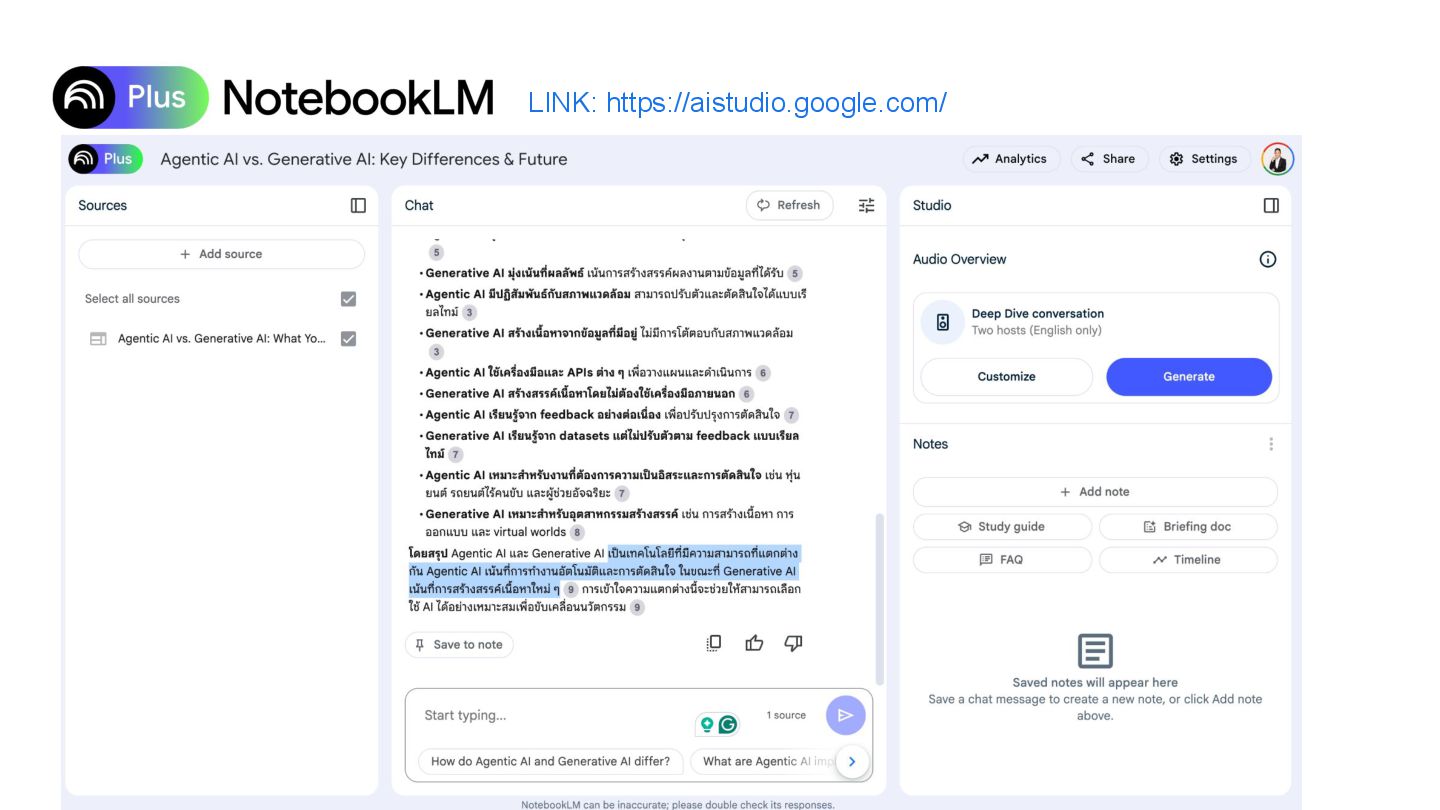The width and height of the screenshot is (1440, 810).
Task: Click the Audio Overview info icon
Action: [x=1268, y=259]
